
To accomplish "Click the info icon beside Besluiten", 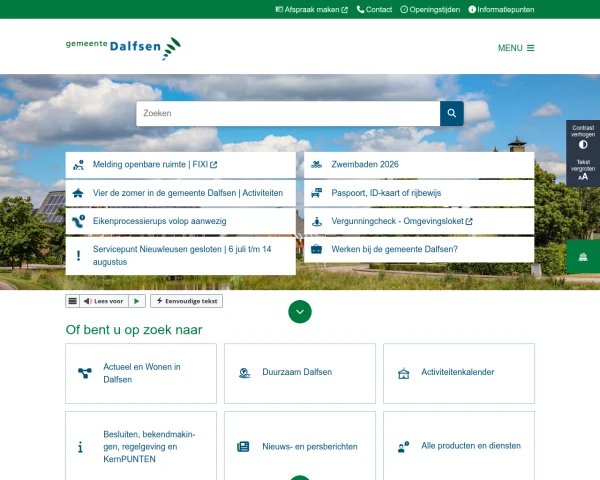I will (x=80, y=447).
